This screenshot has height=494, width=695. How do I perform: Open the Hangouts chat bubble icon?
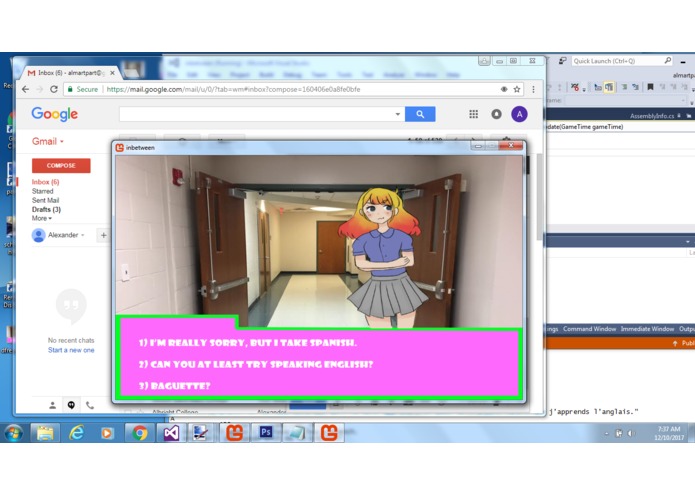pyautogui.click(x=71, y=405)
